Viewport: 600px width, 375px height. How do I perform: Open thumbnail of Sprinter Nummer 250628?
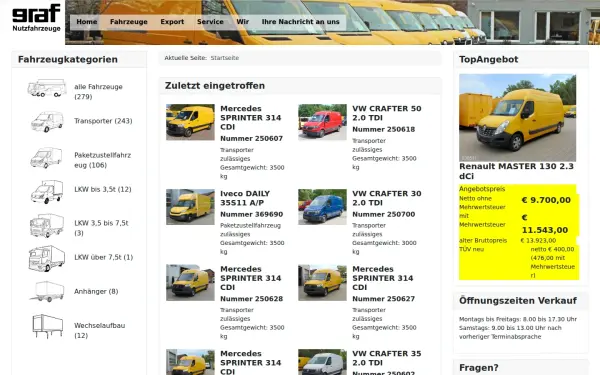click(x=190, y=282)
